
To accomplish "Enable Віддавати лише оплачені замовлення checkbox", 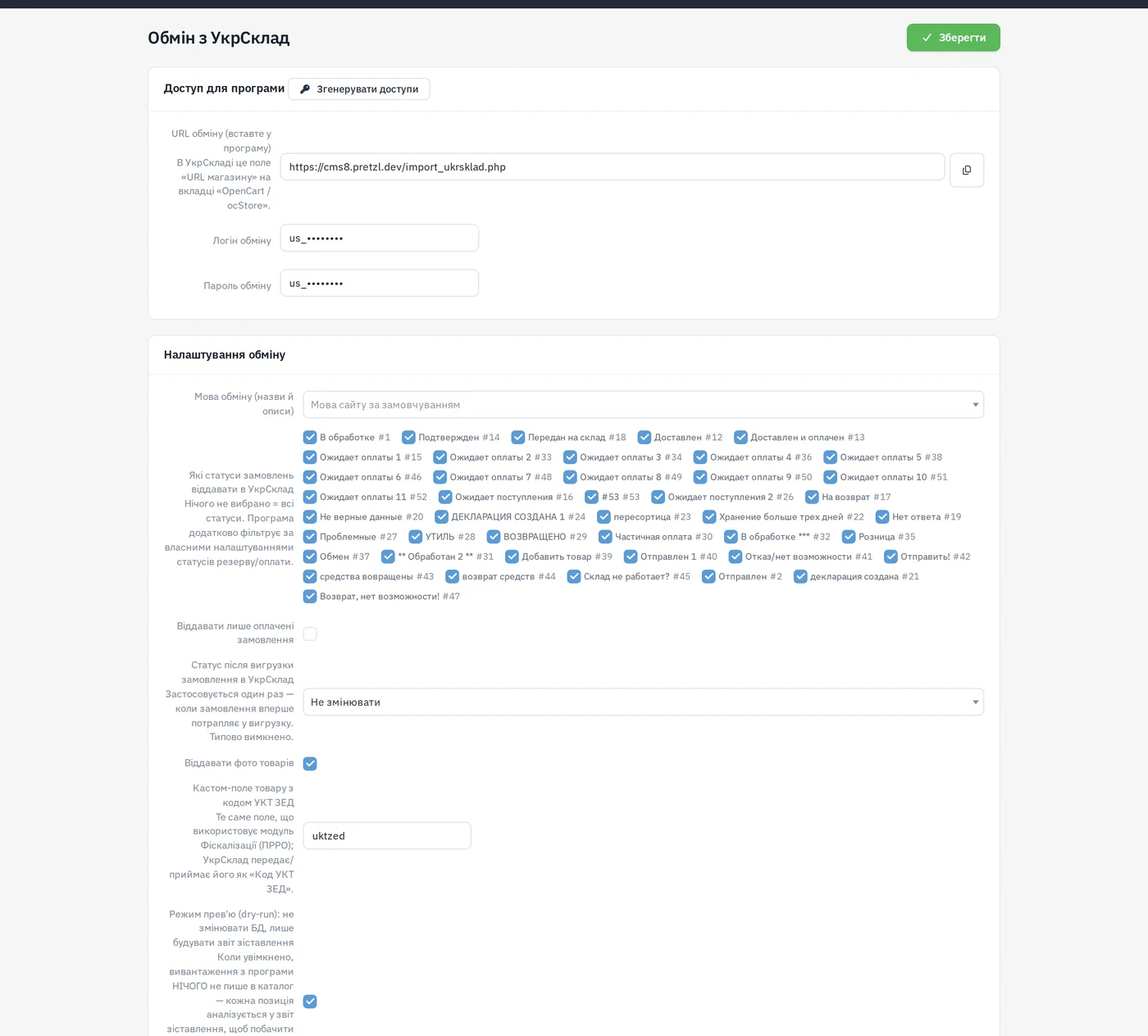I will (x=310, y=634).
